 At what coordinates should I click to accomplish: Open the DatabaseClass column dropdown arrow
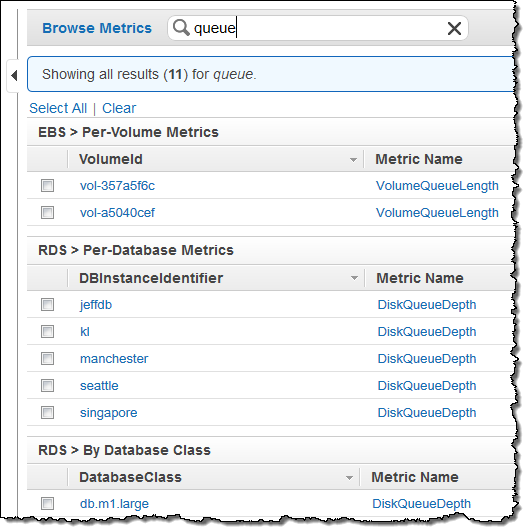[349, 478]
